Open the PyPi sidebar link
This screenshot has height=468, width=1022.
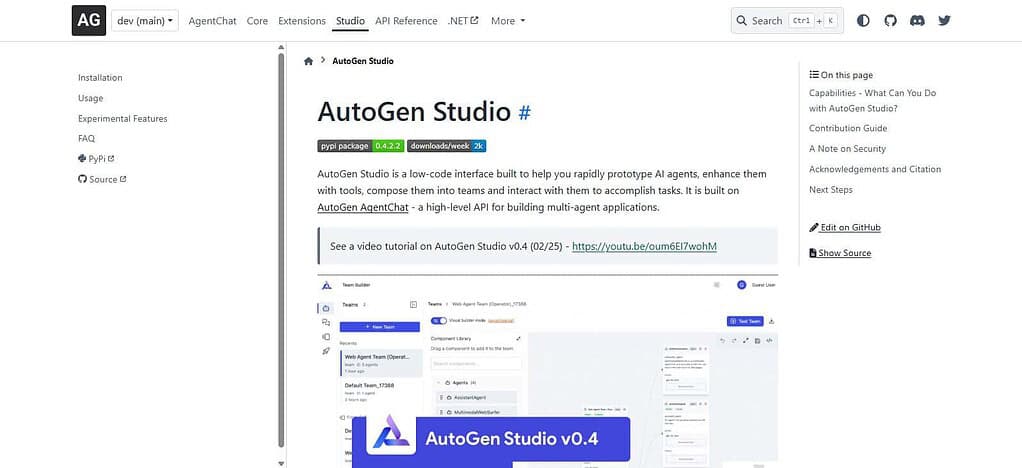pos(96,158)
